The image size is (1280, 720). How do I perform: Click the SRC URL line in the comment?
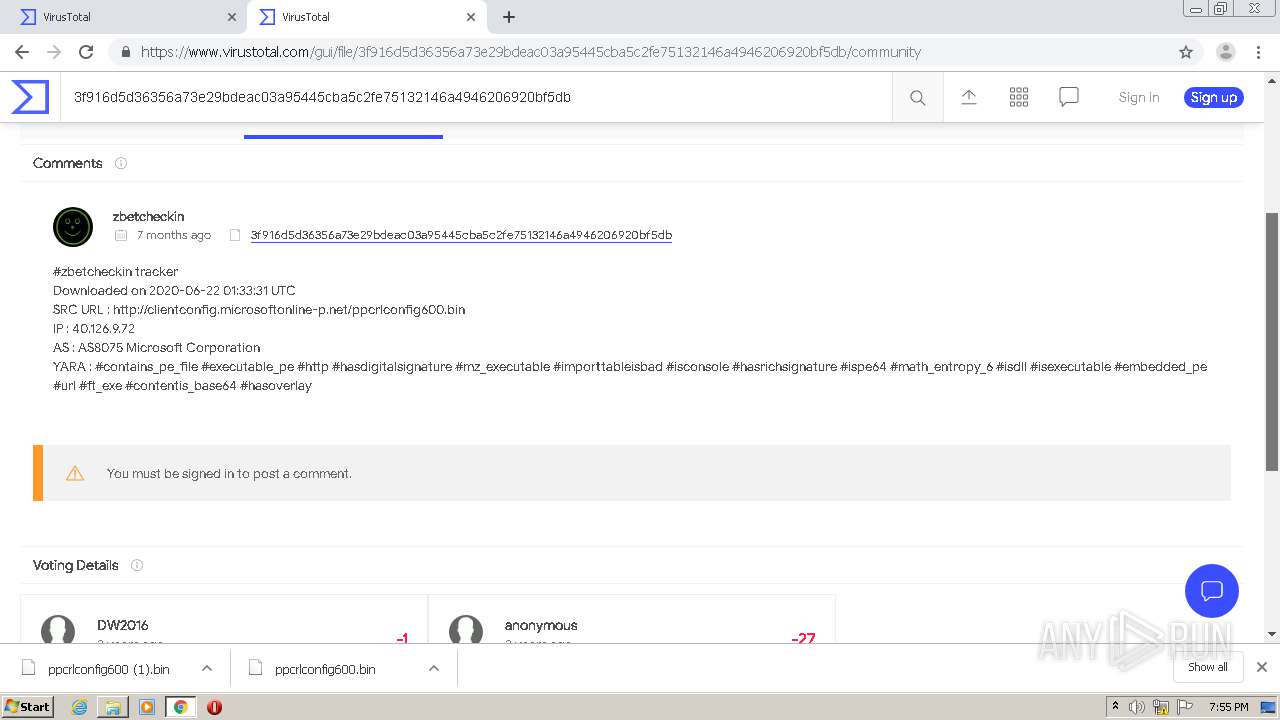click(259, 309)
